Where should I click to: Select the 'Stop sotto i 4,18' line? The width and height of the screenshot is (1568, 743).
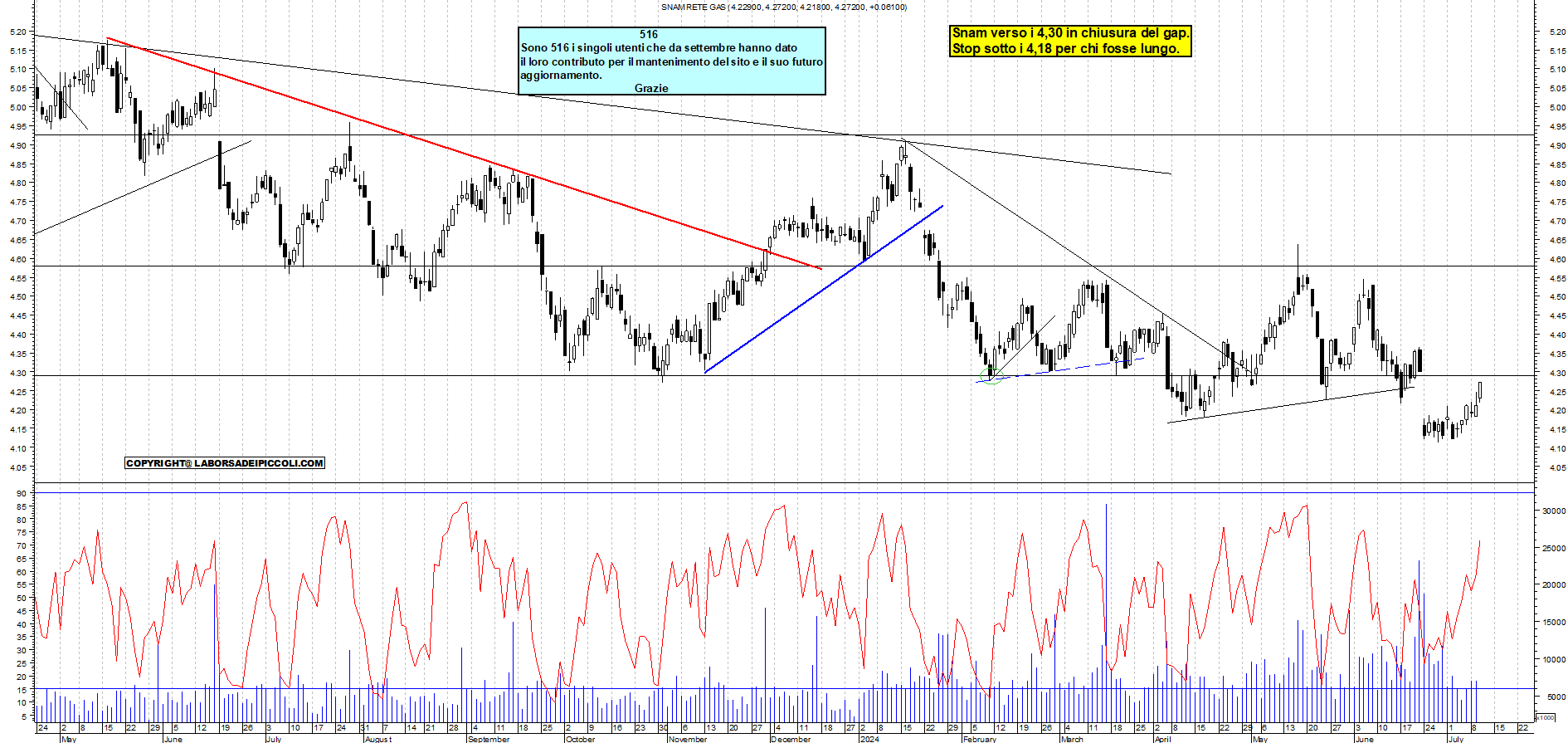tap(1065, 49)
